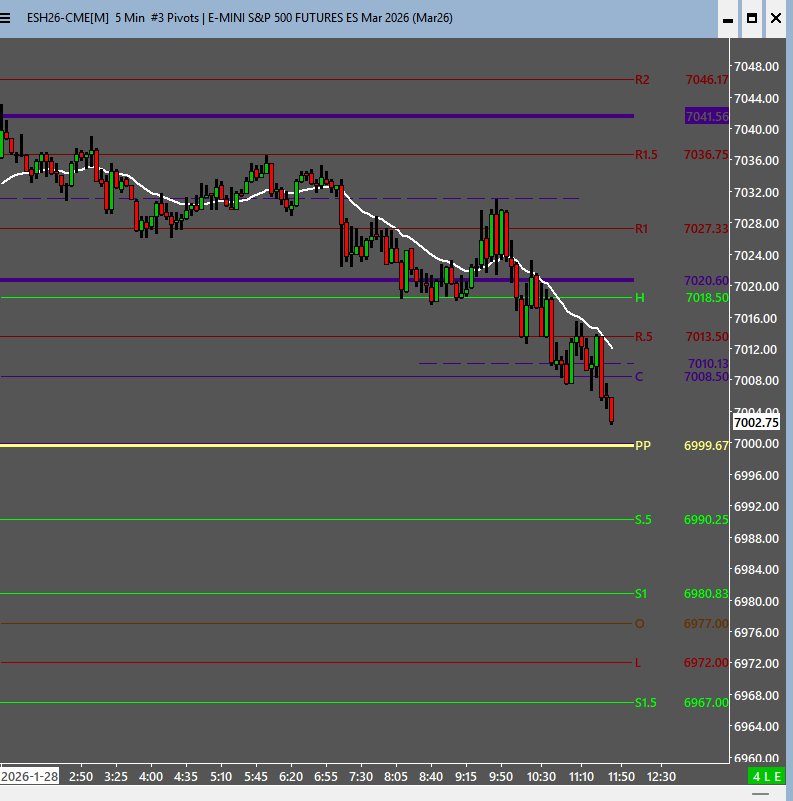Click the S1 support label
Screen dimensions: 793x801
click(641, 593)
